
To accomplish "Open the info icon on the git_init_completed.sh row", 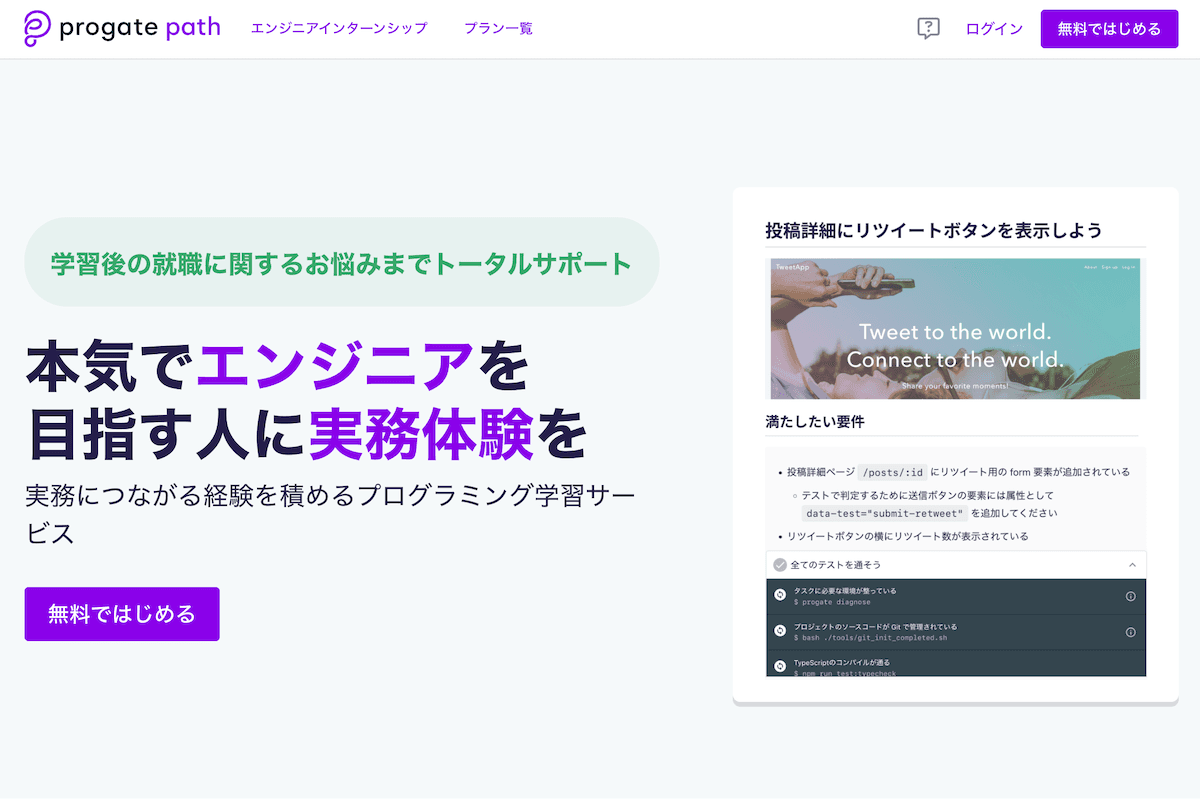I will pyautogui.click(x=1131, y=632).
